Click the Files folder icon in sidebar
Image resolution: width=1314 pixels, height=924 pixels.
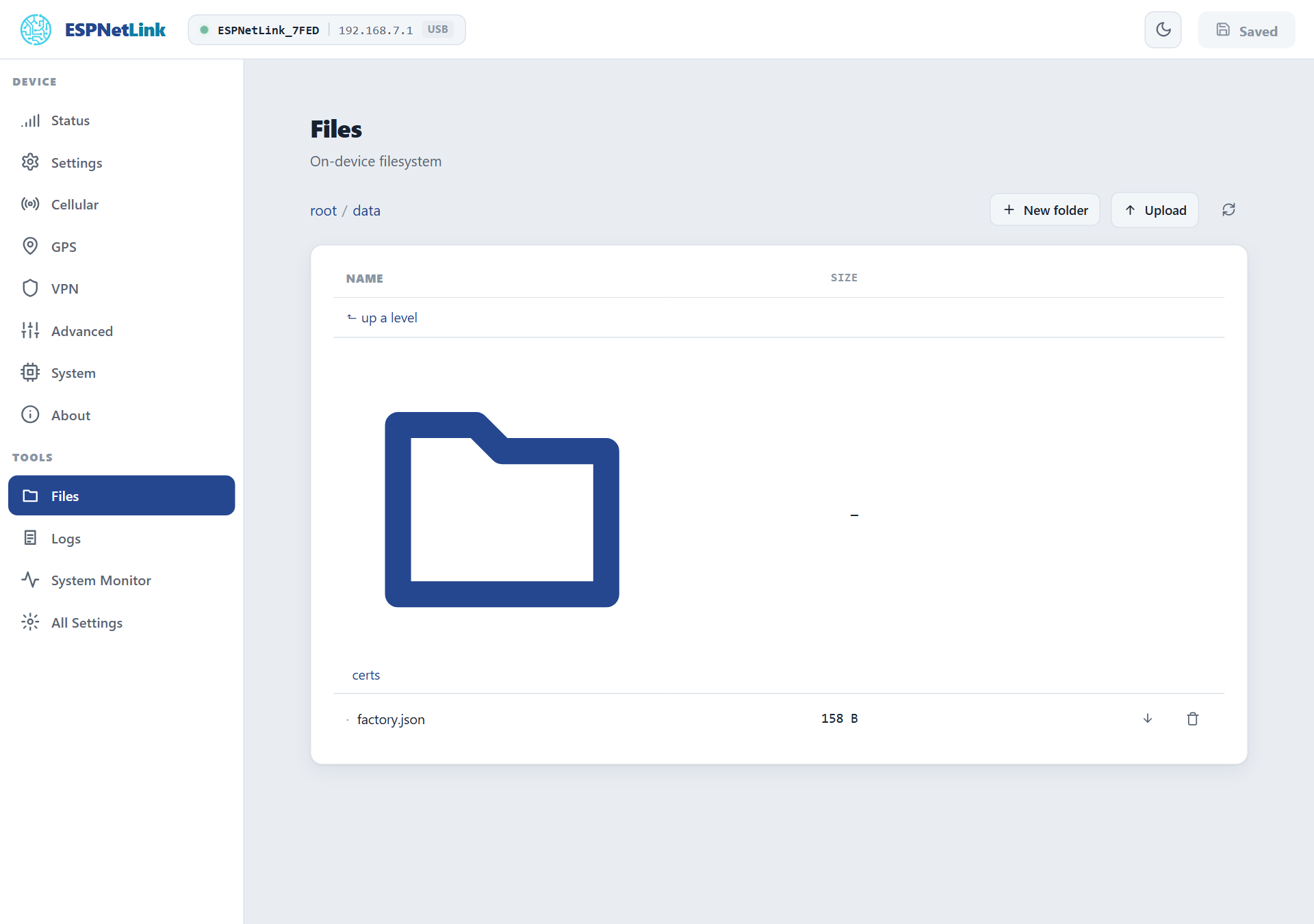[30, 496]
